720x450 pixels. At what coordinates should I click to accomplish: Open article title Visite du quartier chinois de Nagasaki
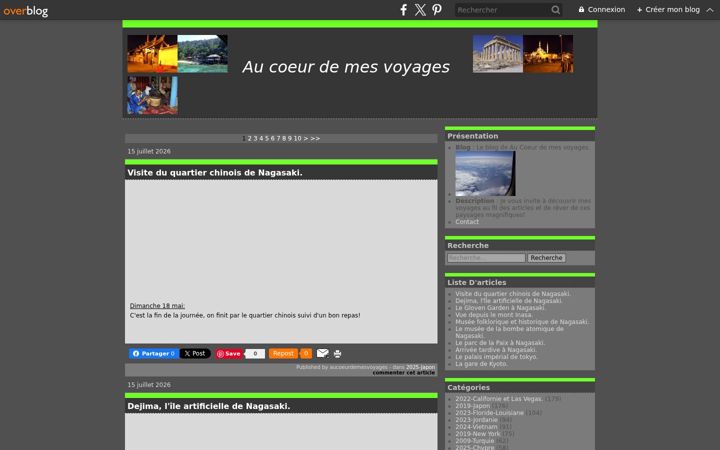(x=215, y=173)
